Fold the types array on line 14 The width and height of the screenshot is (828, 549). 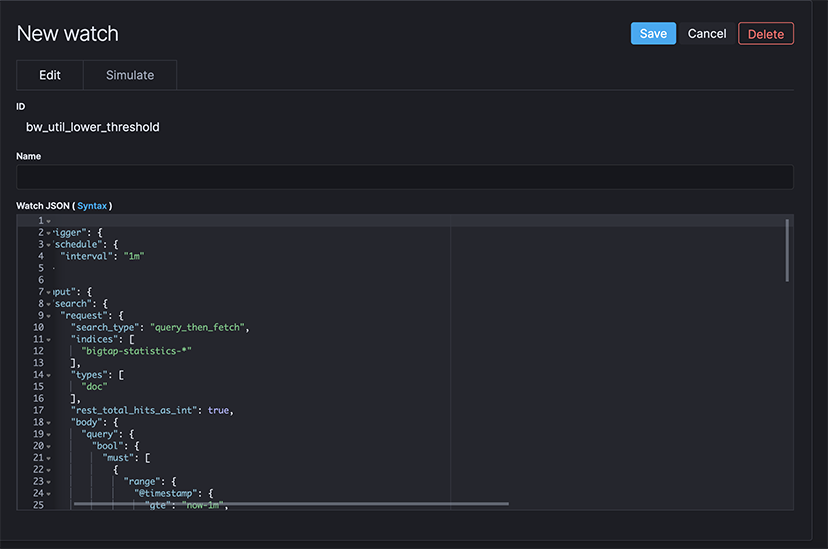click(49, 375)
